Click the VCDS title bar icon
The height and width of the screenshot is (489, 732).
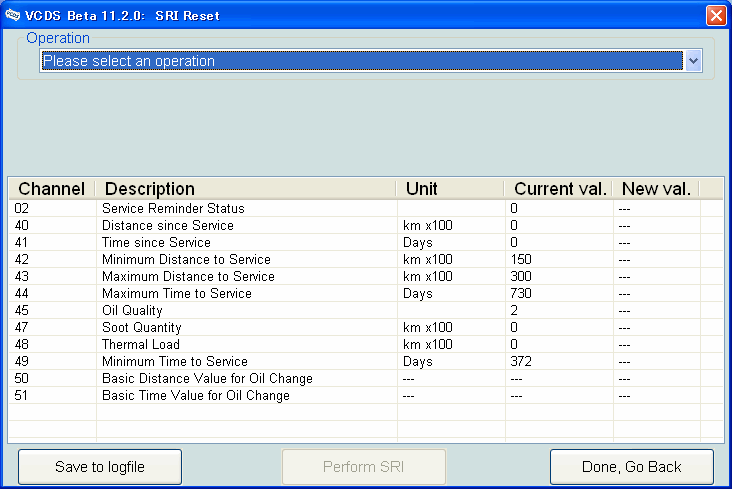(12, 15)
